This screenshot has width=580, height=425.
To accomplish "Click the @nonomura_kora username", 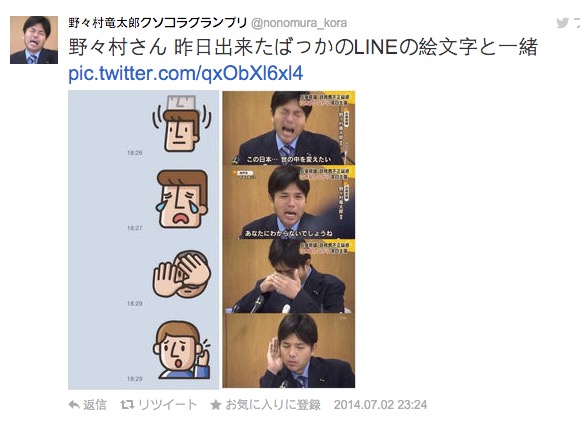I will pyautogui.click(x=299, y=23).
